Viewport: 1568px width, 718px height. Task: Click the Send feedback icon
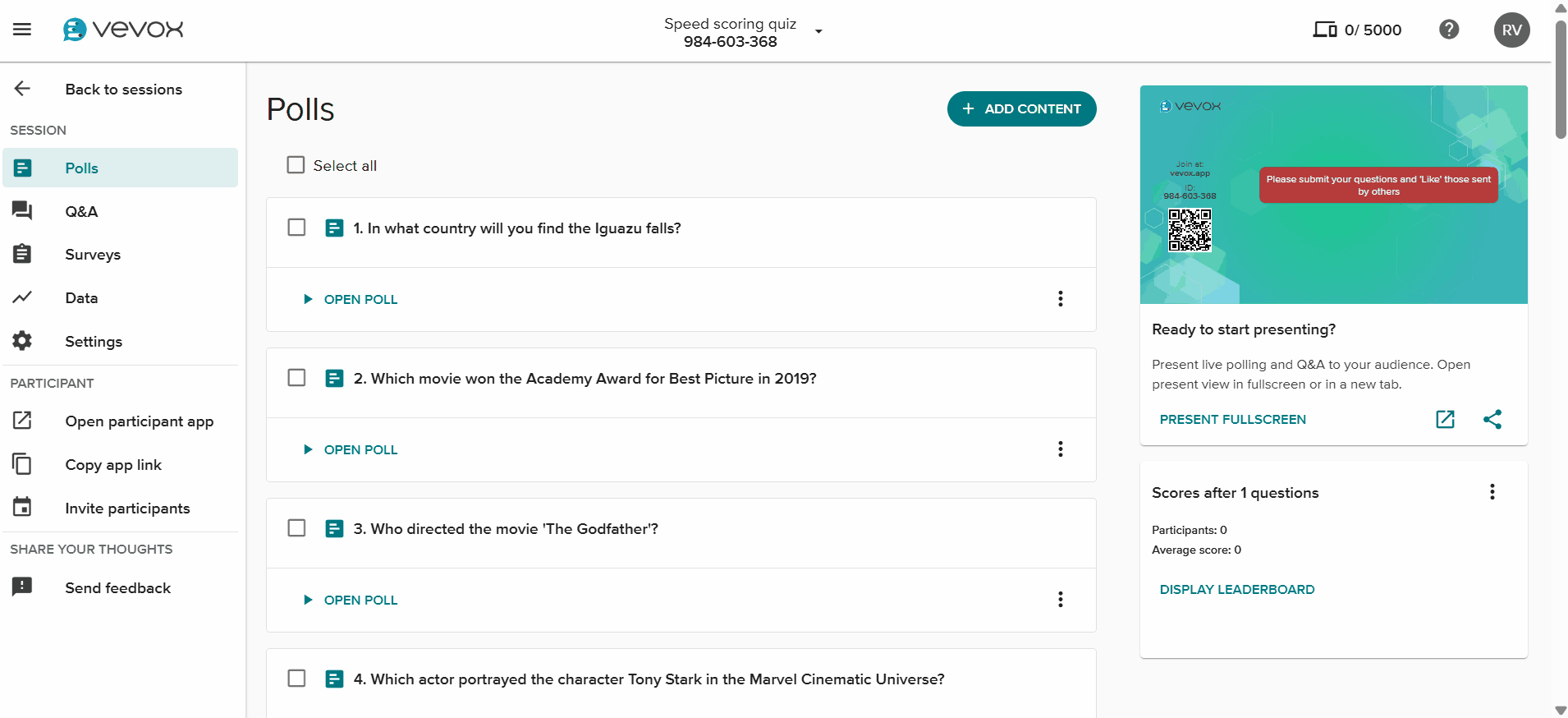pyautogui.click(x=22, y=587)
